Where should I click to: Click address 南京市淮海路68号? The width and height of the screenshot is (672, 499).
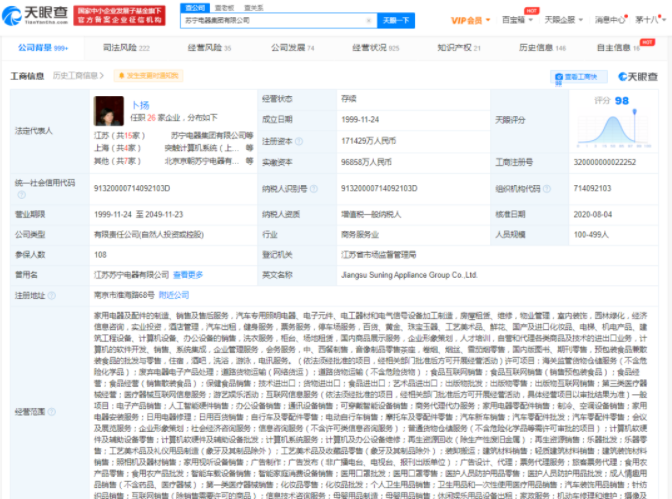click(x=124, y=295)
